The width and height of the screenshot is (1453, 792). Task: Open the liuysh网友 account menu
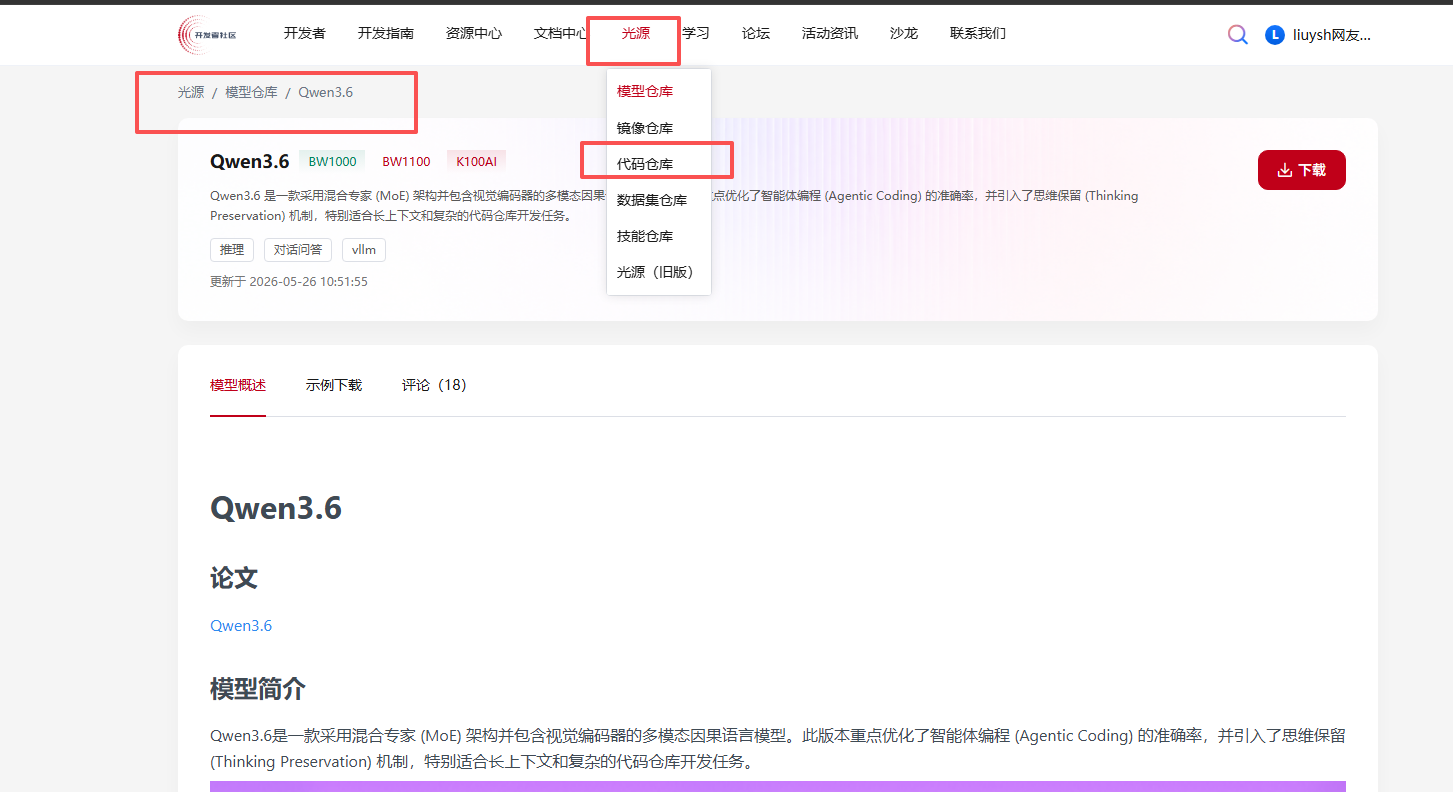click(1332, 35)
